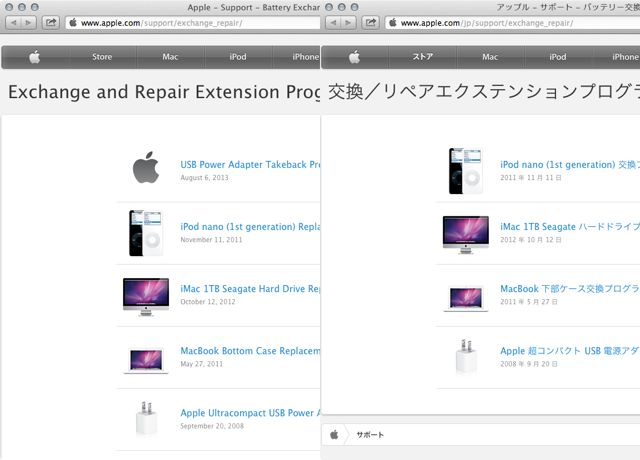Open iMac 1TB Seagate ハードドライブ link
The image size is (640, 460).
tap(570, 227)
